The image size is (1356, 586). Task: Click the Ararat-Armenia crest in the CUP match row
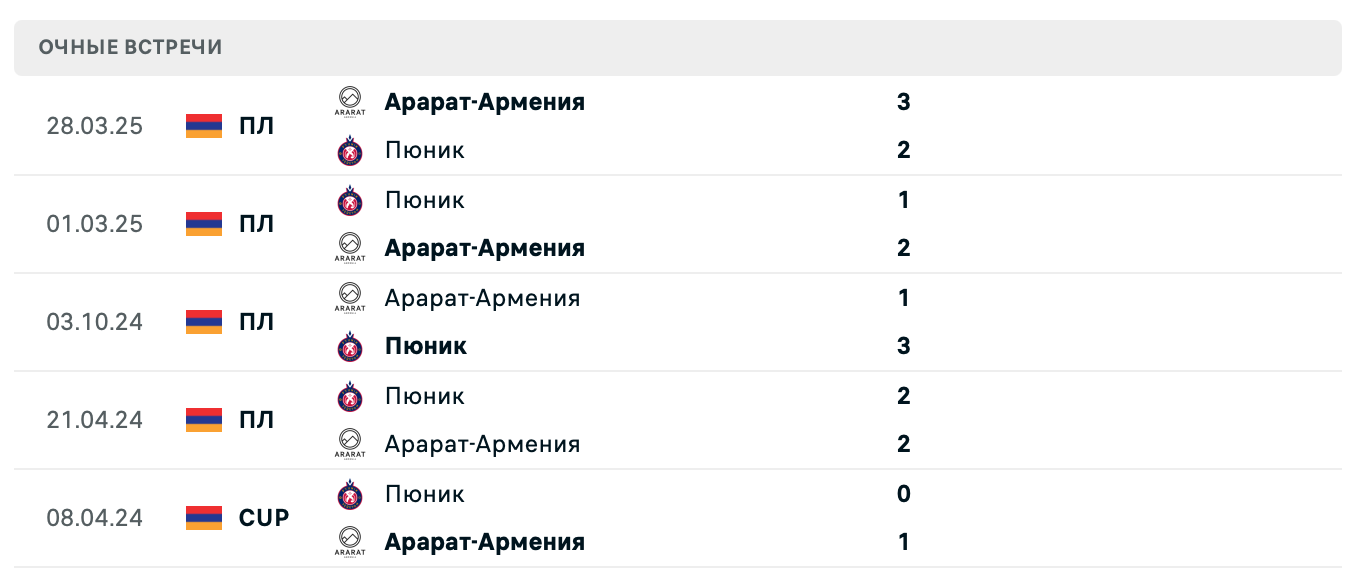point(348,542)
